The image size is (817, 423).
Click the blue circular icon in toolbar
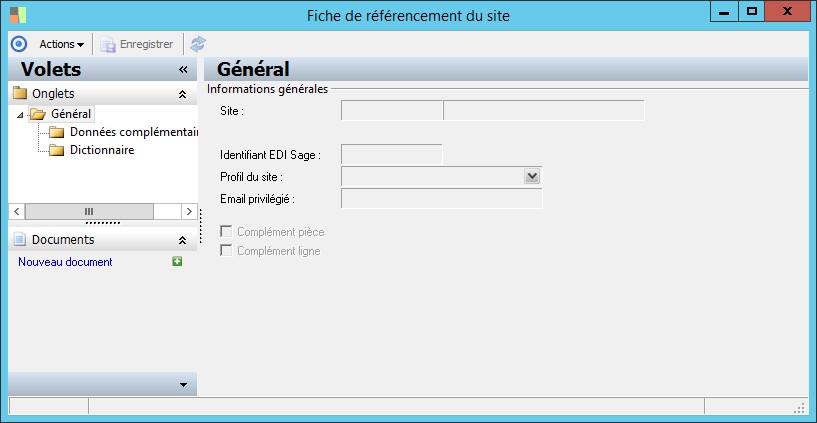coord(18,44)
